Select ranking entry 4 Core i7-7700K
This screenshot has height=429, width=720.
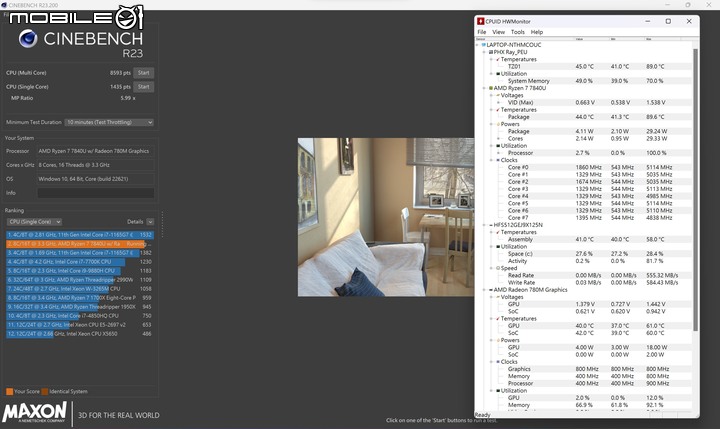click(x=79, y=262)
